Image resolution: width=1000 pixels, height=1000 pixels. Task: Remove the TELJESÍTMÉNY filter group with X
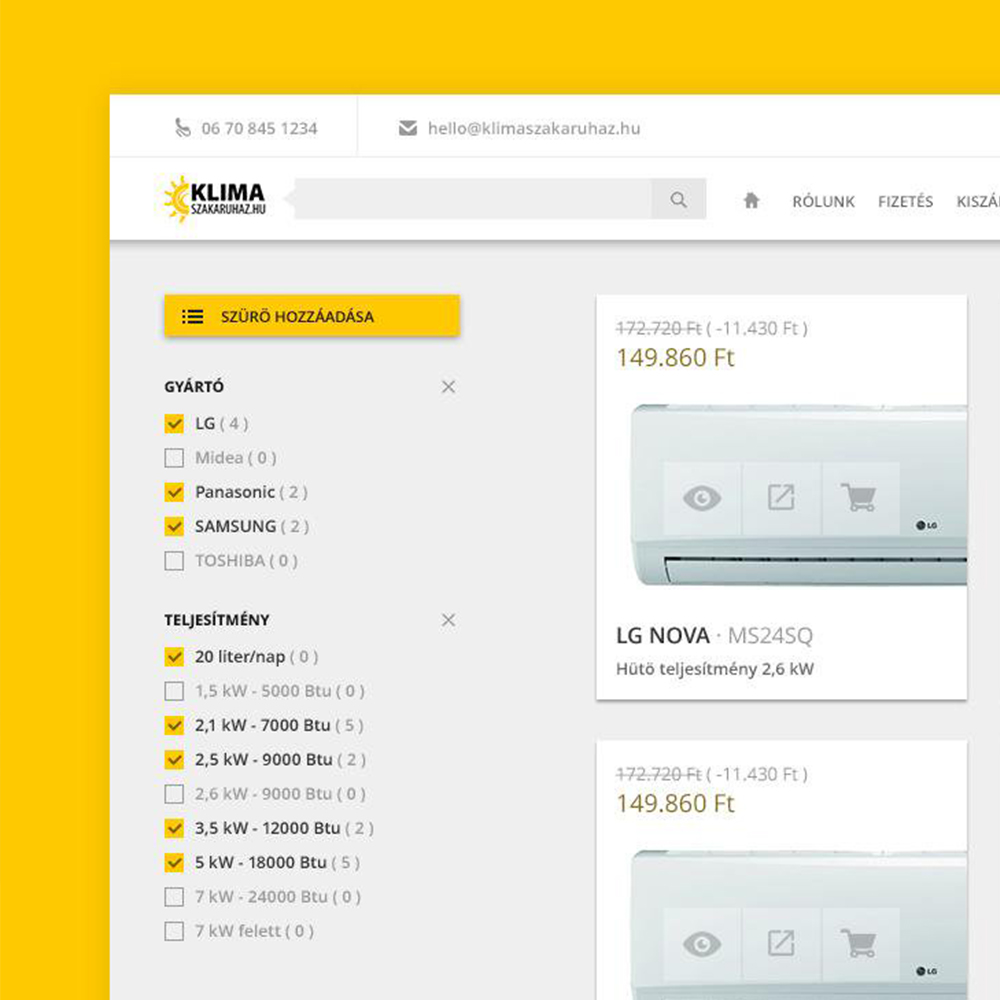[x=448, y=620]
